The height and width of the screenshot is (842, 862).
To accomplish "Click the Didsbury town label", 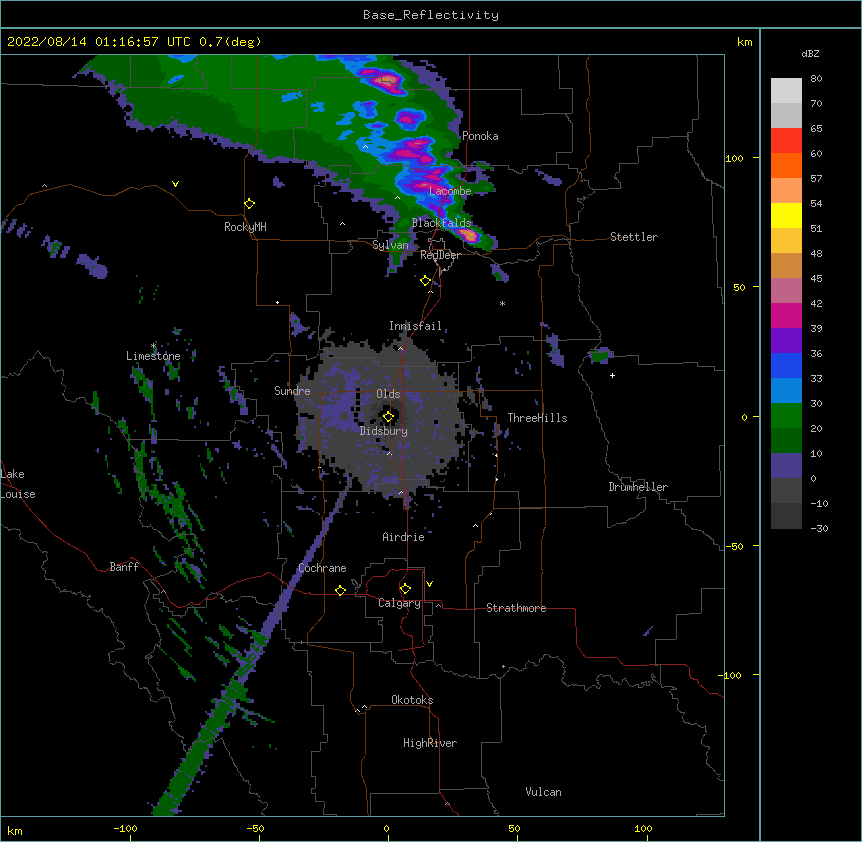I will pyautogui.click(x=384, y=431).
